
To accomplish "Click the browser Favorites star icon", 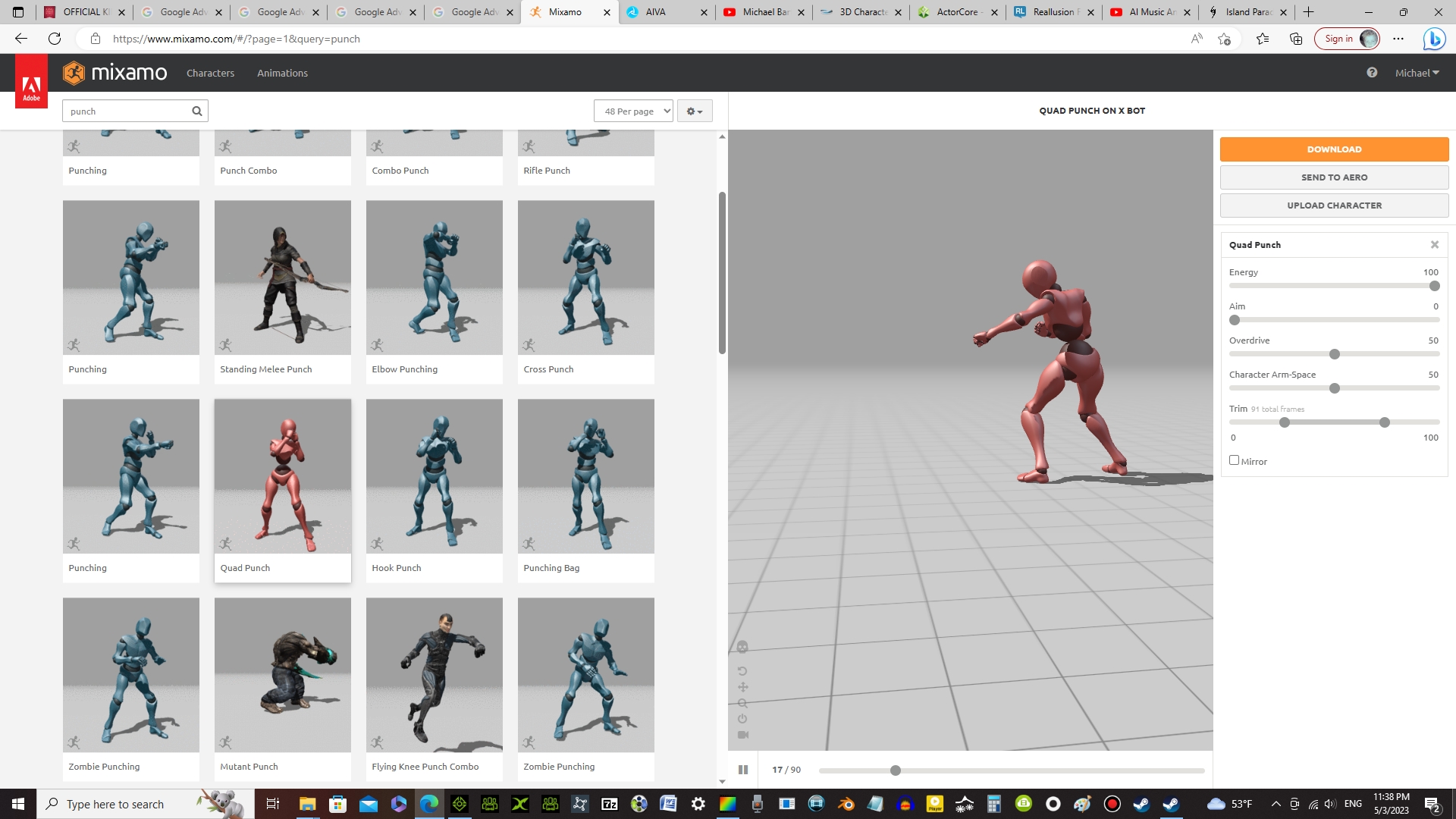I will (1263, 39).
